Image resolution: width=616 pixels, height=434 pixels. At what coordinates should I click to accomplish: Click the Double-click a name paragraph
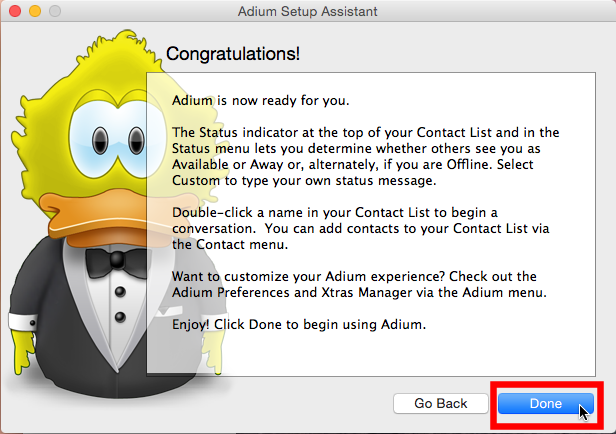click(360, 229)
